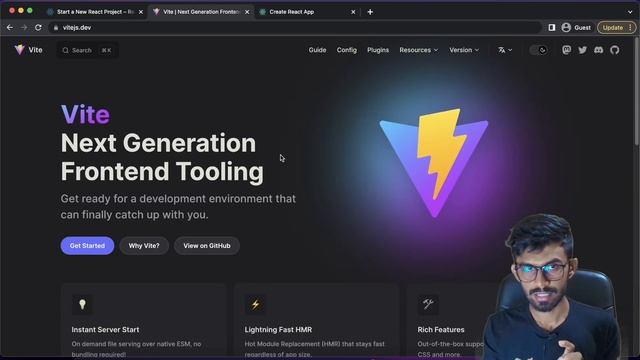Open the tab list chevron at the tab bar end
This screenshot has width=640, height=360.
pyautogui.click(x=630, y=12)
